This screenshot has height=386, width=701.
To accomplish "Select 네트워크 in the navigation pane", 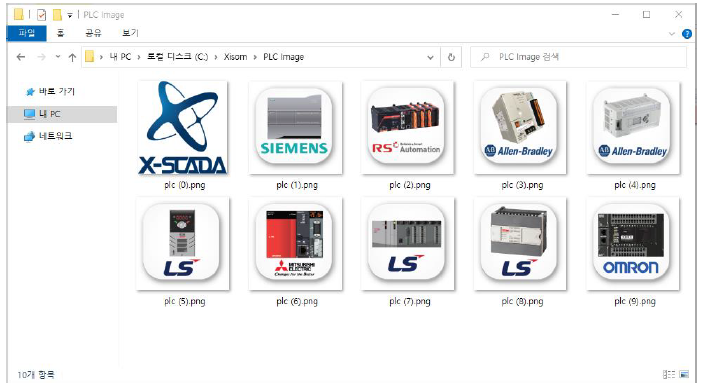I will 48,136.
